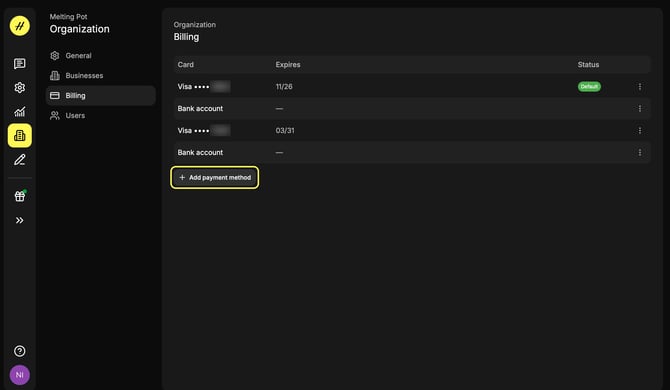This screenshot has width=670, height=390.
Task: Click the yellow app logo icon
Action: [20, 26]
